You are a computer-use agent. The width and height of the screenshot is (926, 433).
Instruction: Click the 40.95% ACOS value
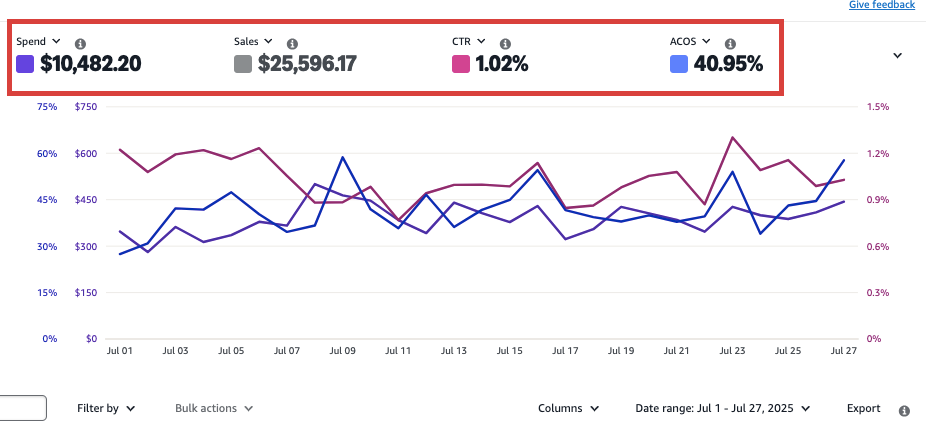[728, 64]
